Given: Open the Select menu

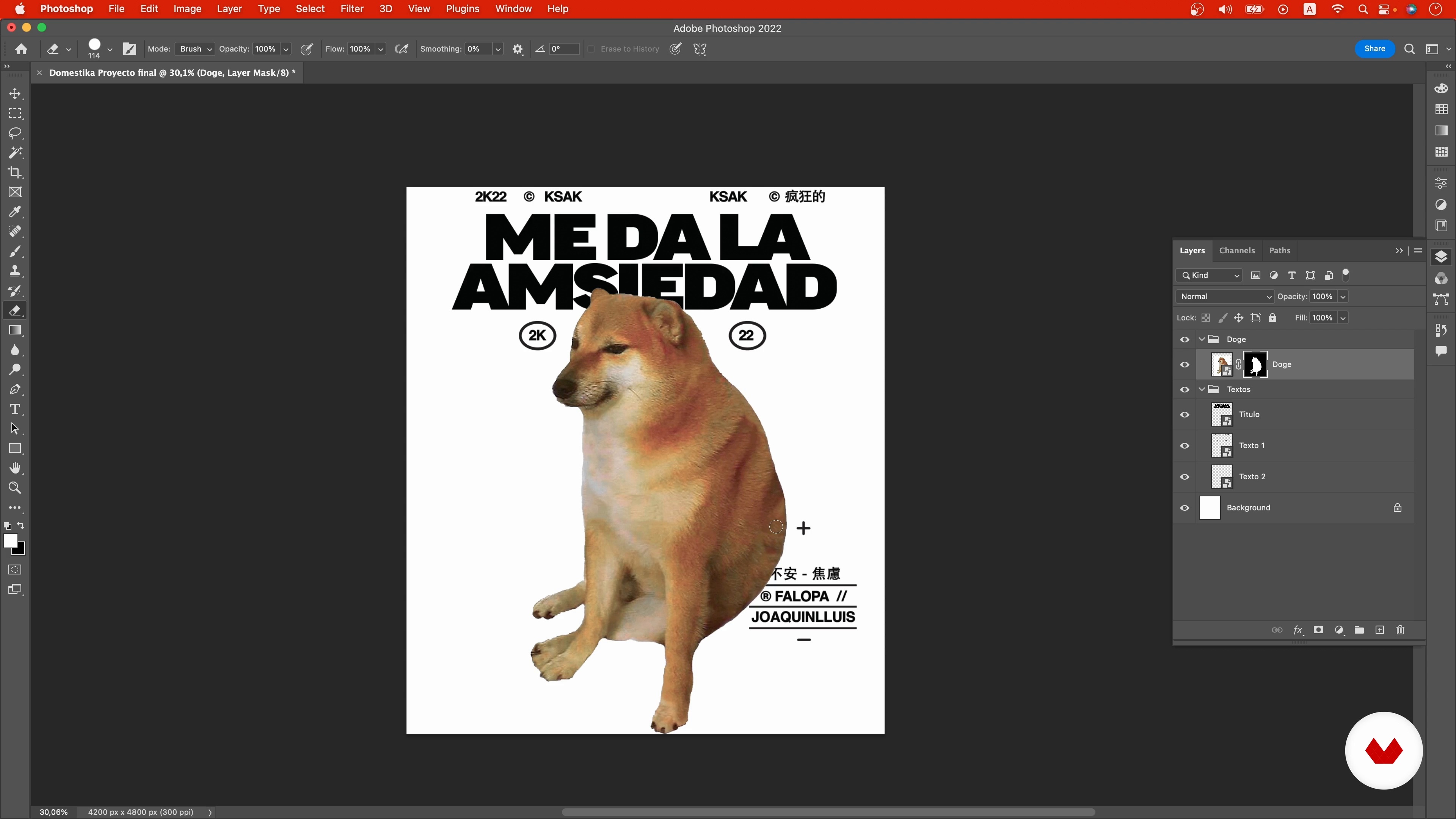Looking at the screenshot, I should 310,9.
